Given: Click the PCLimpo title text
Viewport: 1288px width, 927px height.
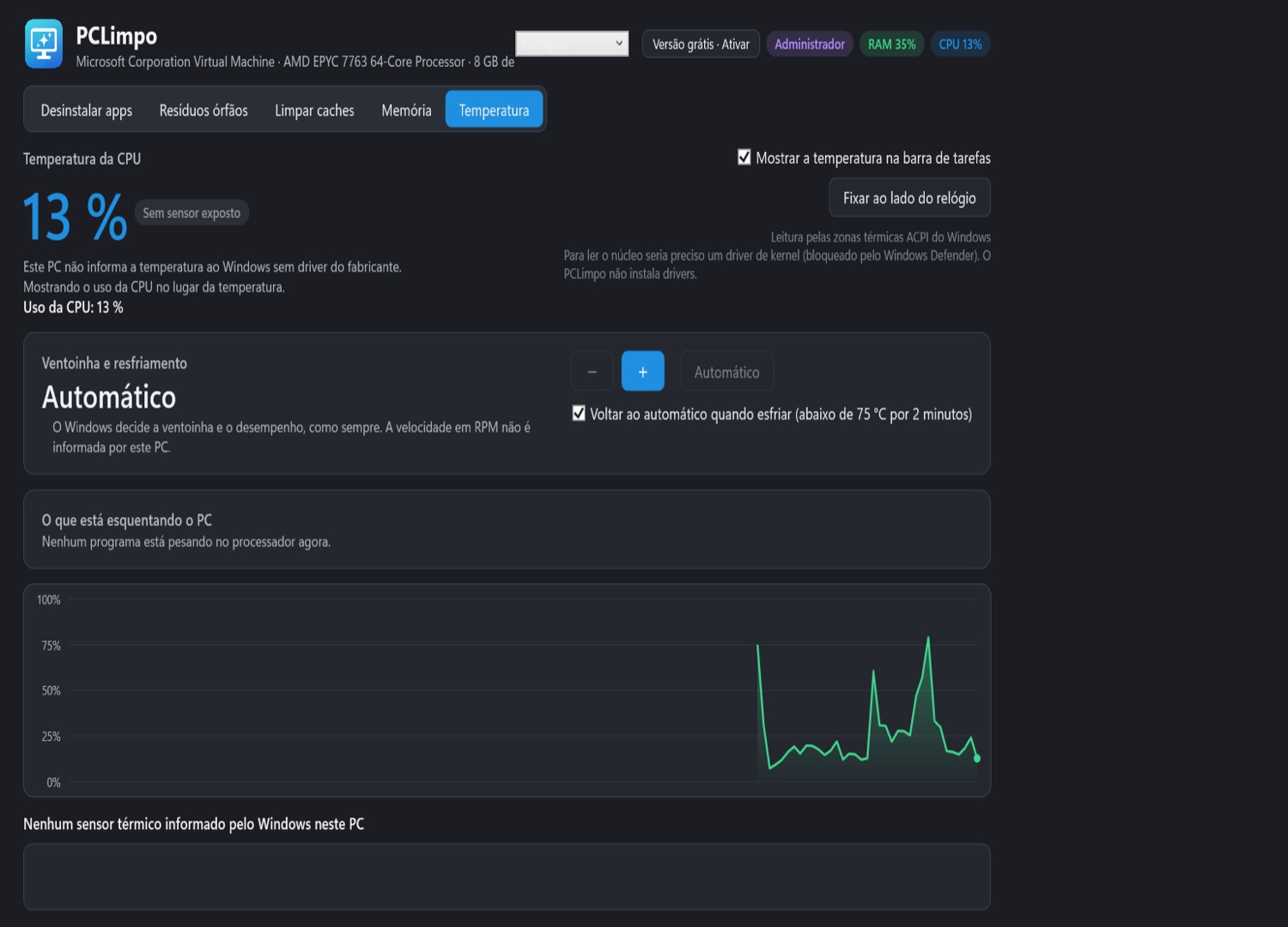Looking at the screenshot, I should tap(117, 36).
